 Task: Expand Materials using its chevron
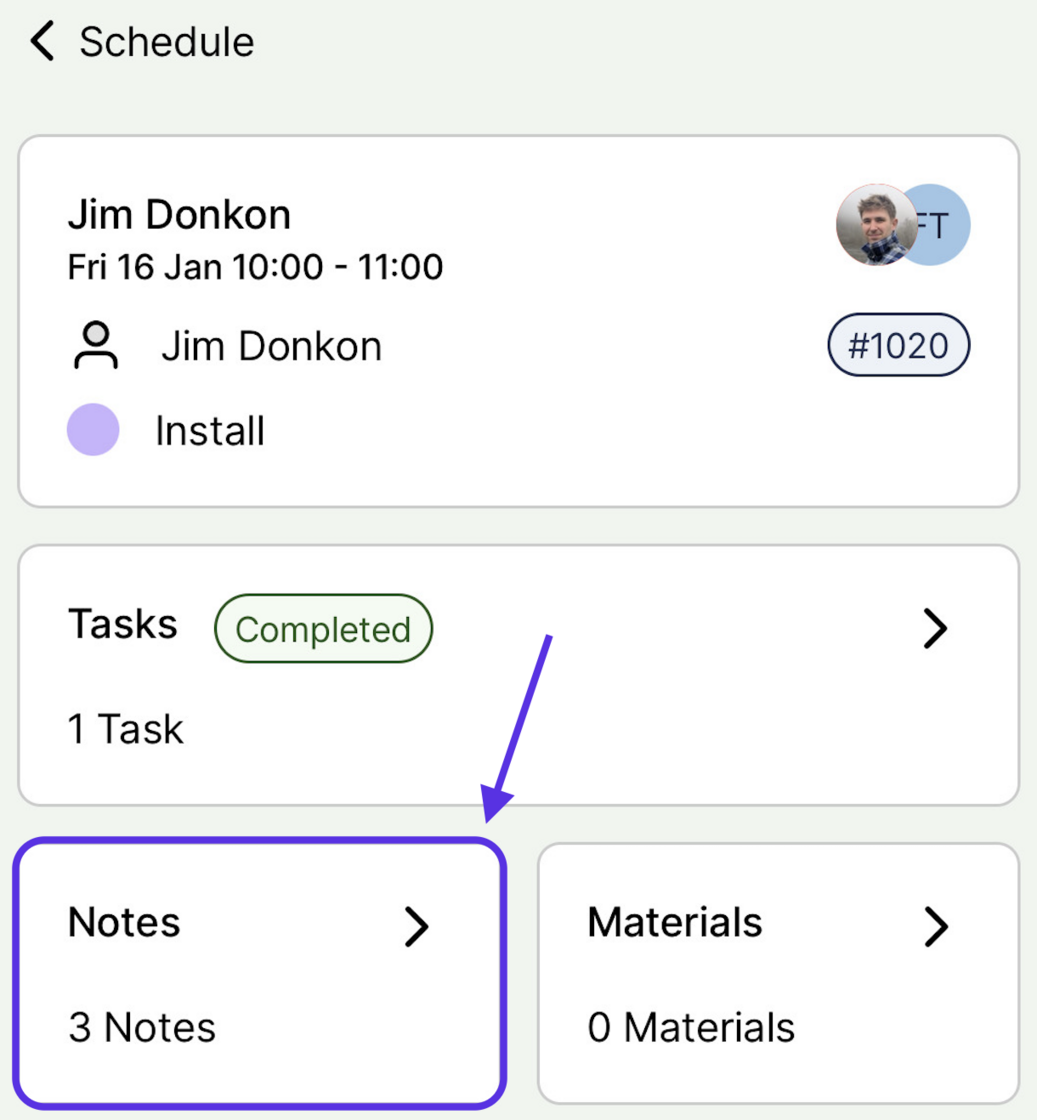click(x=935, y=927)
